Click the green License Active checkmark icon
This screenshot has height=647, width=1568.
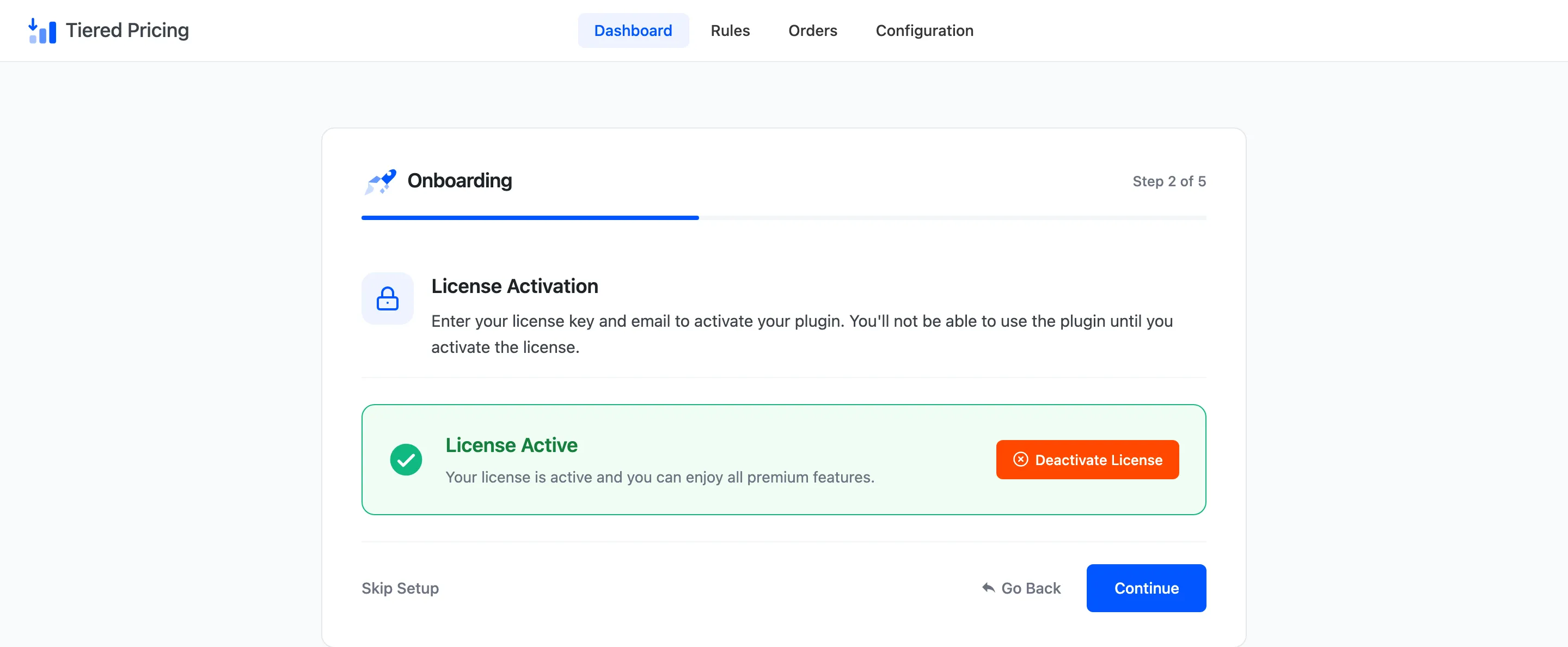pos(406,460)
